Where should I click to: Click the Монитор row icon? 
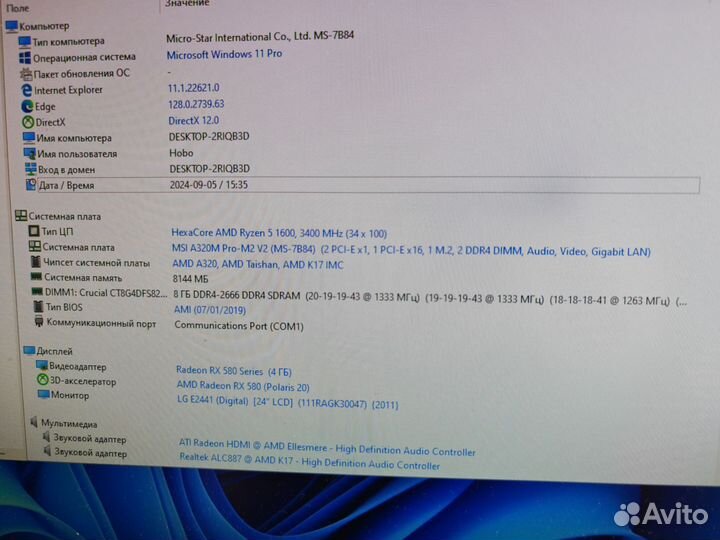(x=44, y=394)
